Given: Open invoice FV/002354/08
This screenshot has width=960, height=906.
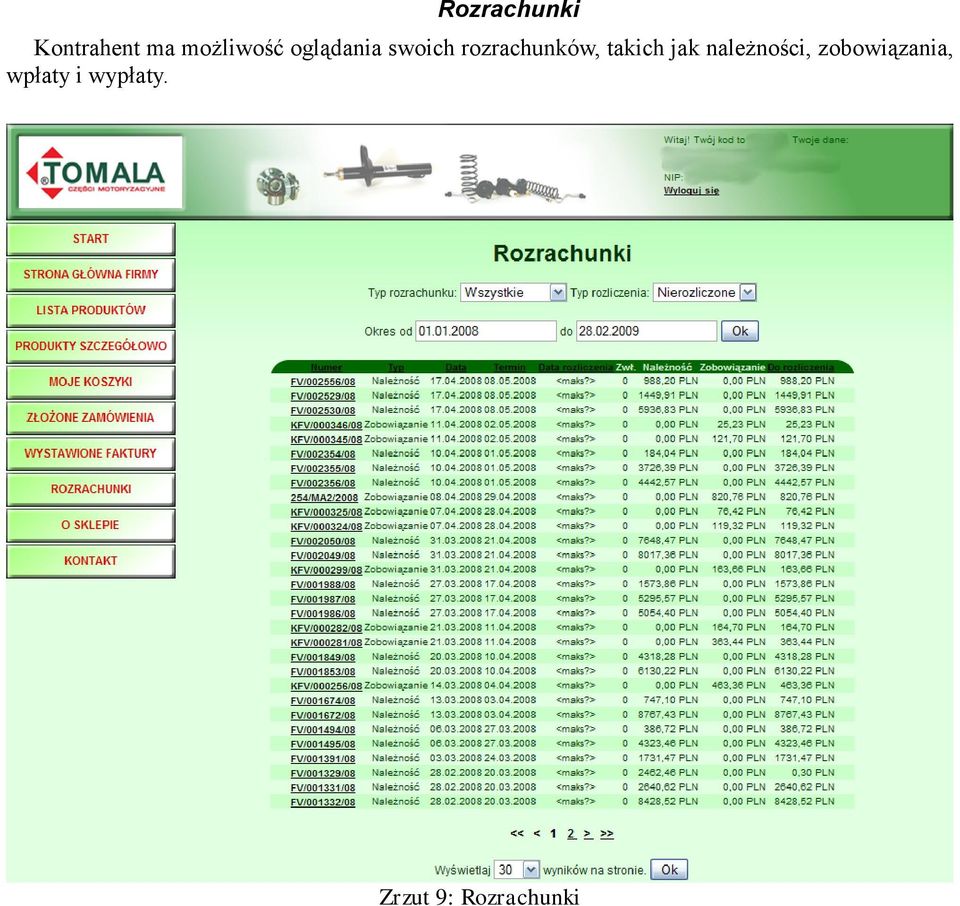Looking at the screenshot, I should (323, 454).
